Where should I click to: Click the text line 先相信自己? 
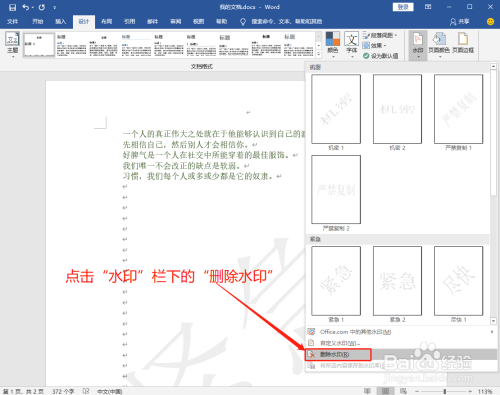[x=186, y=145]
